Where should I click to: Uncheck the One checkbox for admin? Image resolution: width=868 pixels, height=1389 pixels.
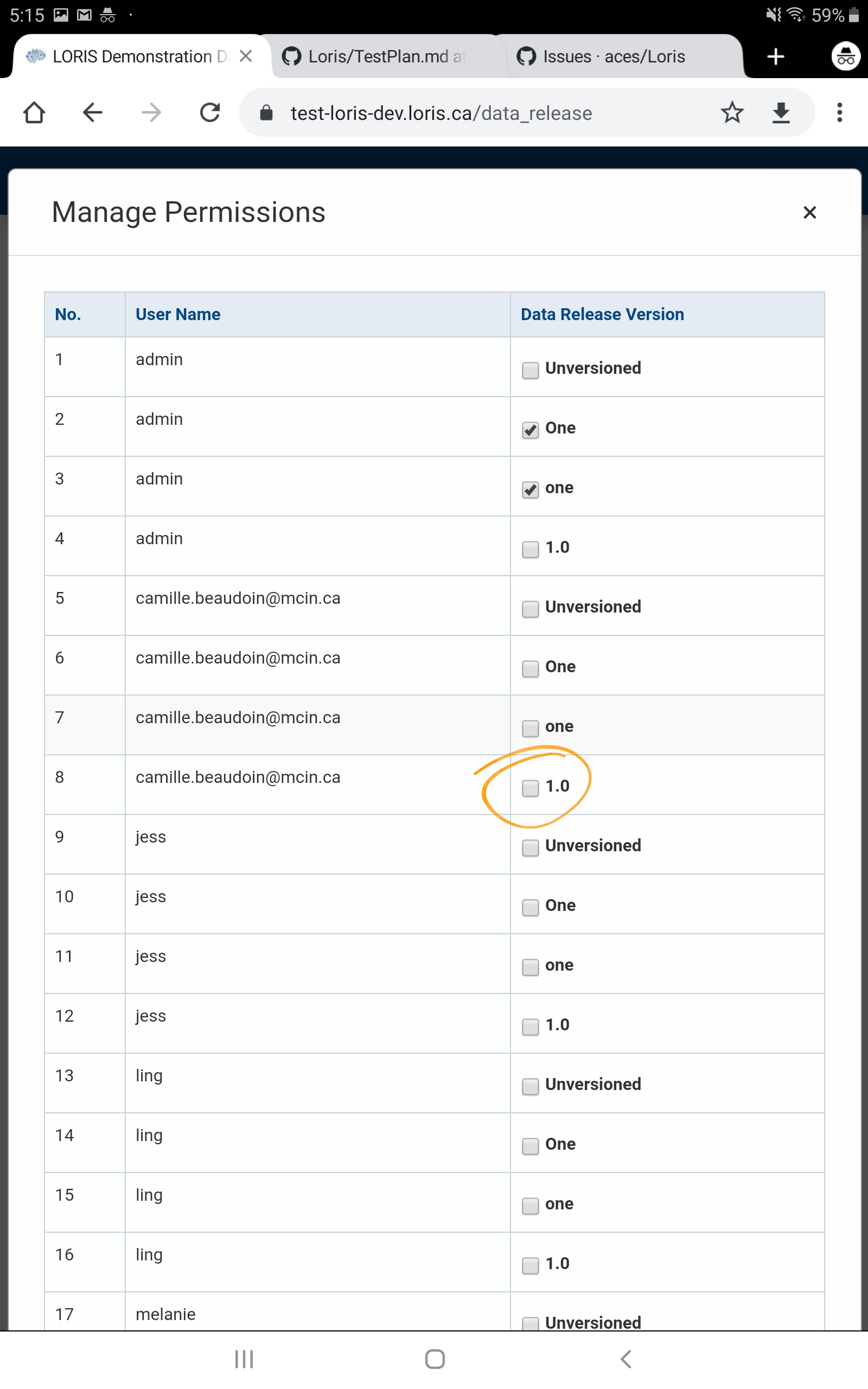pos(529,430)
